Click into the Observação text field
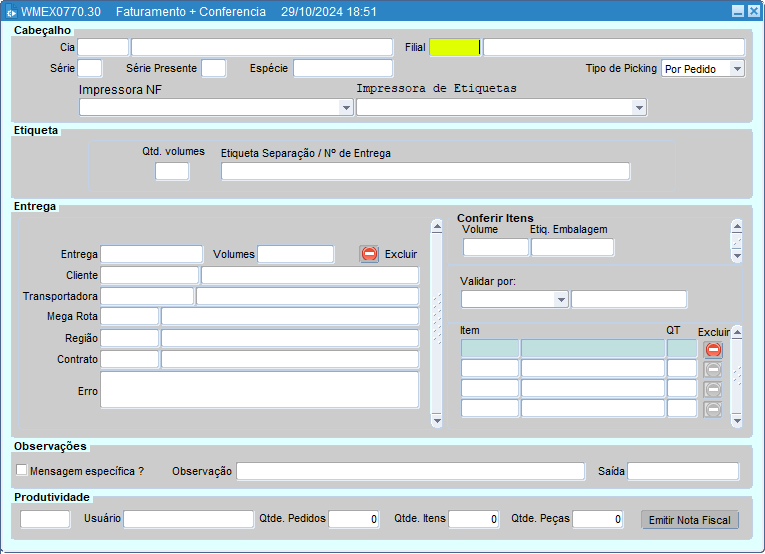 point(410,471)
